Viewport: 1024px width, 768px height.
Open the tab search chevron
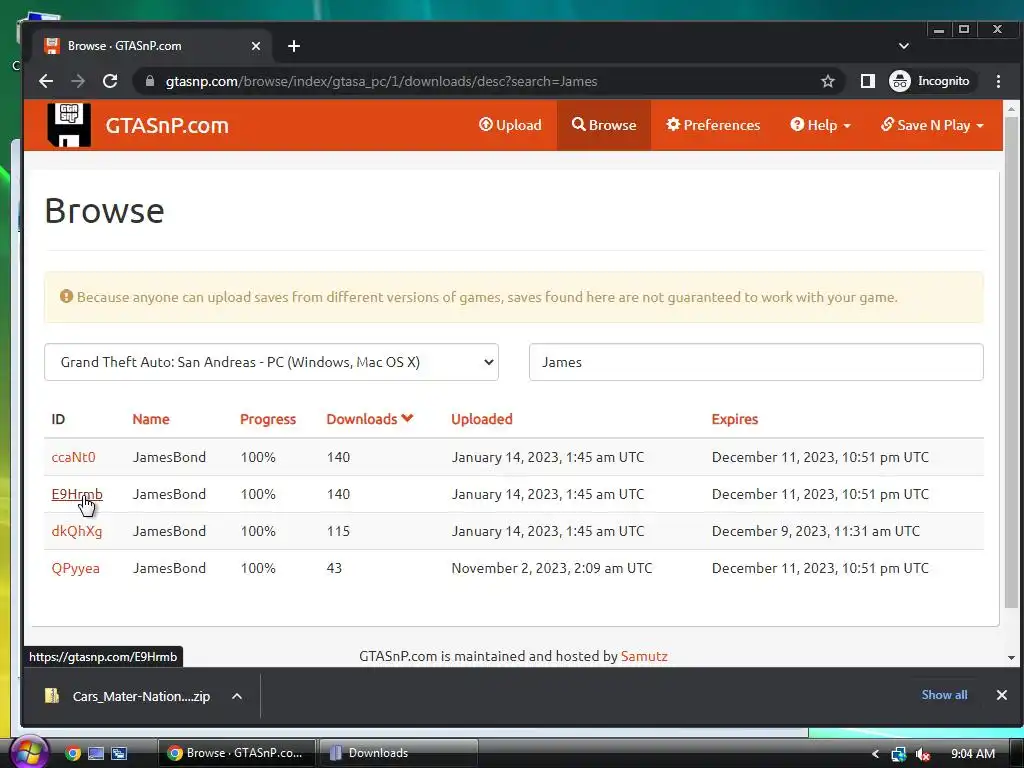coord(904,46)
